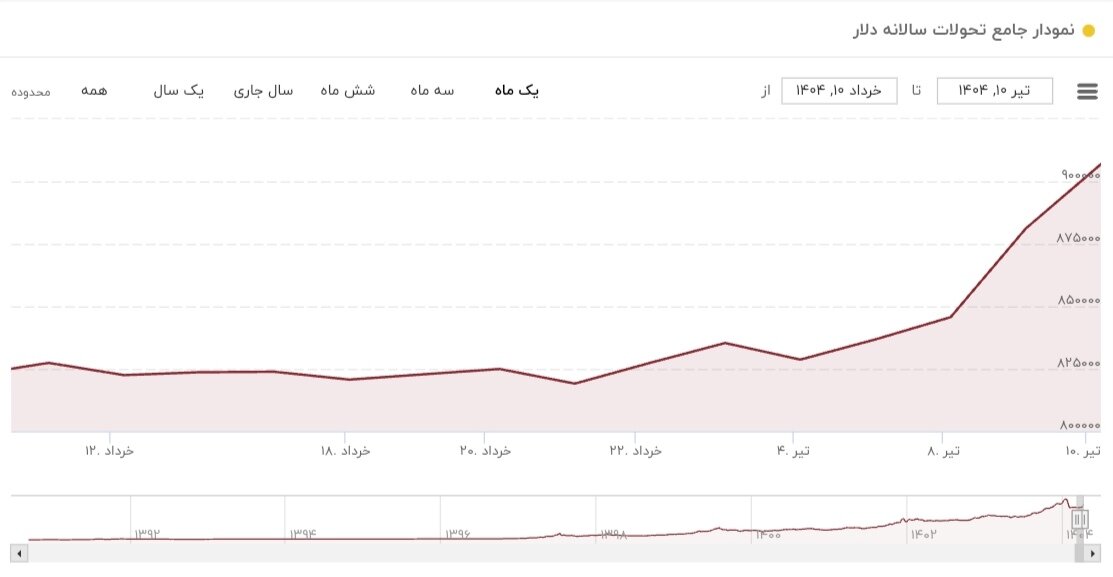1113x577 pixels.
Task: Show all data with همه
Action: pyautogui.click(x=94, y=91)
